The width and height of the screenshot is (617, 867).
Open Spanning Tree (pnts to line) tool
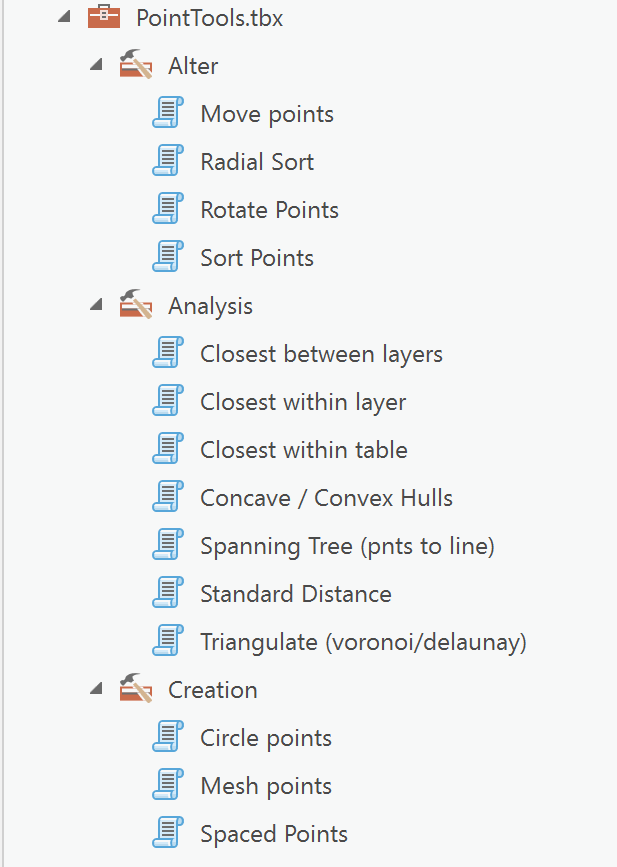click(x=347, y=546)
